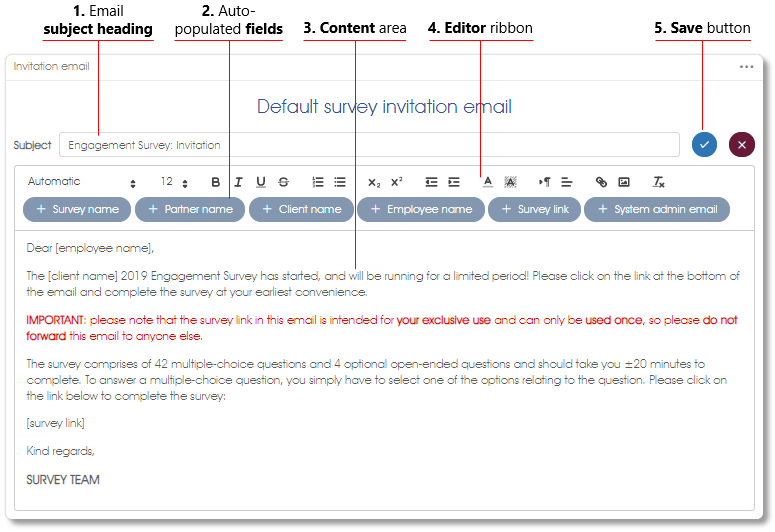Insert a bulleted list
The height and width of the screenshot is (532, 775).
click(340, 182)
